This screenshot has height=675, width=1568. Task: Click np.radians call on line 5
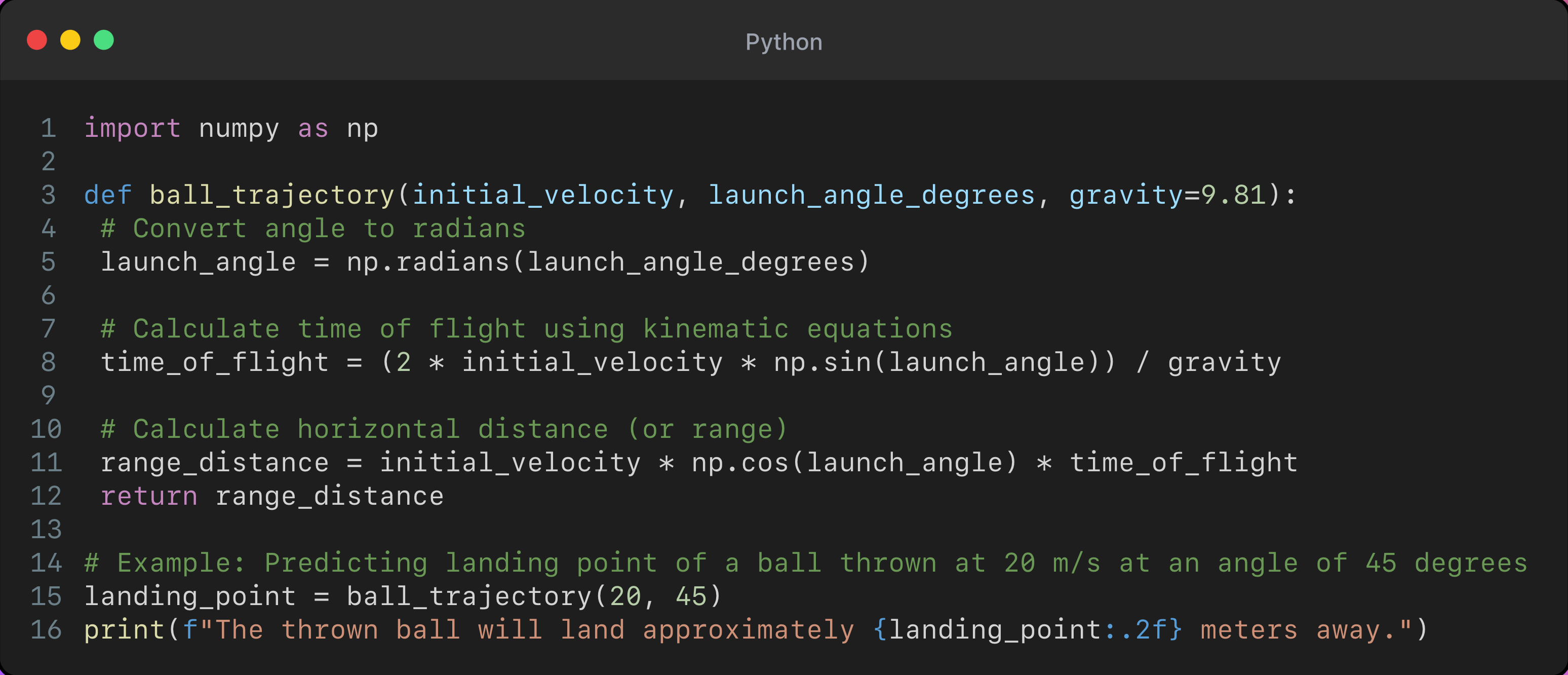[428, 262]
